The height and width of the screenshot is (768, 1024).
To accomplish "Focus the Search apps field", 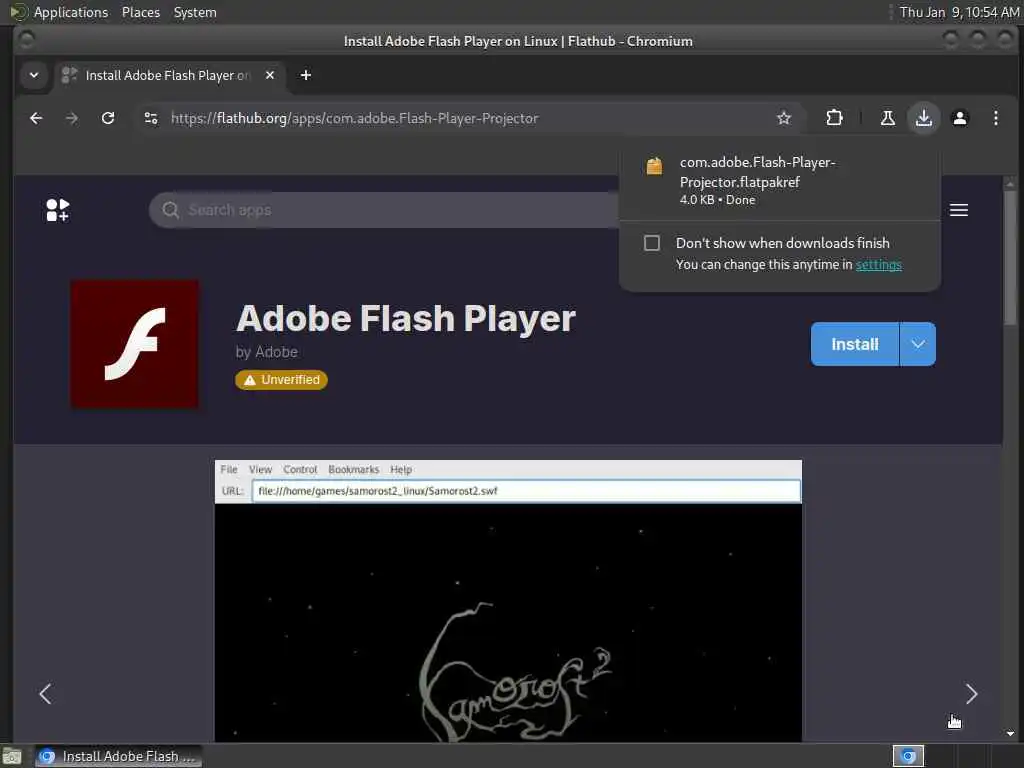I will click(x=385, y=210).
